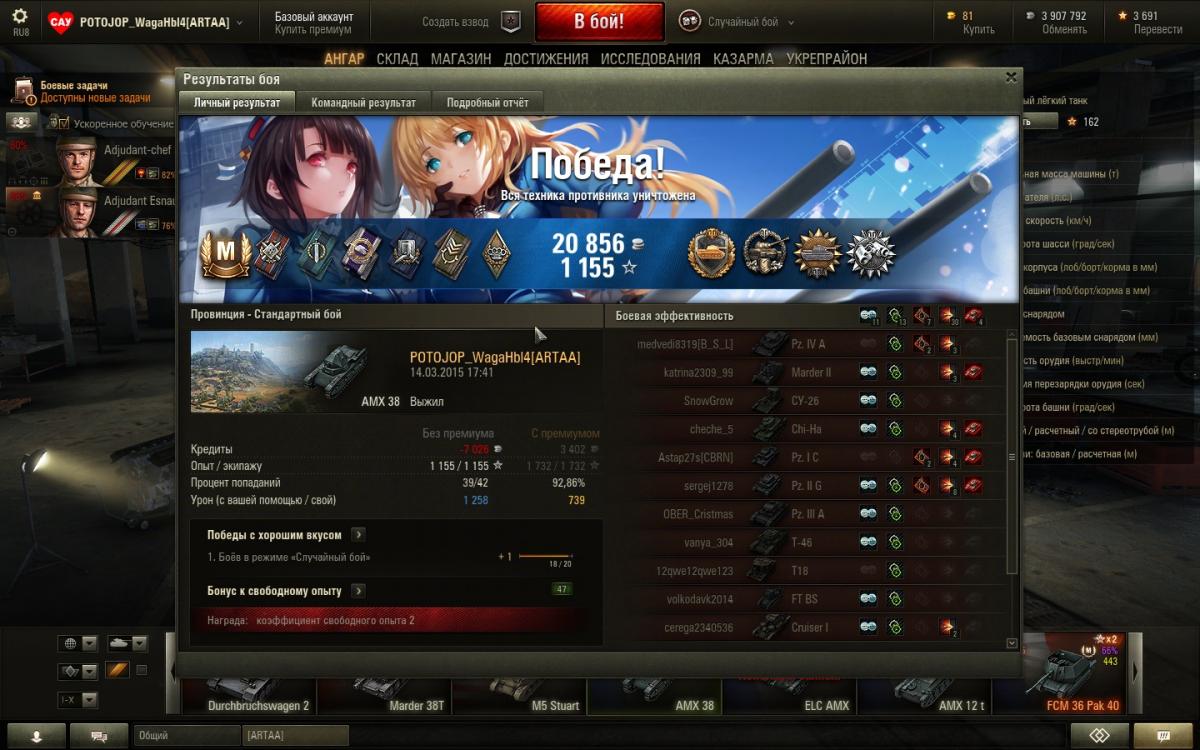The image size is (1200, 750).
Task: Click the Купить премиум link
Action: pos(313,30)
